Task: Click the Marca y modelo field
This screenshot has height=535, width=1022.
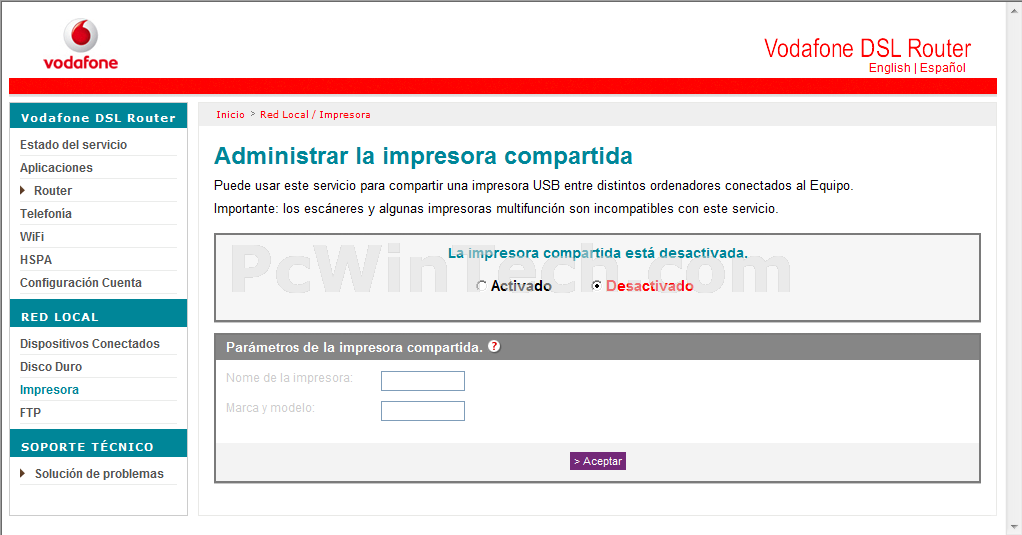Action: (423, 411)
